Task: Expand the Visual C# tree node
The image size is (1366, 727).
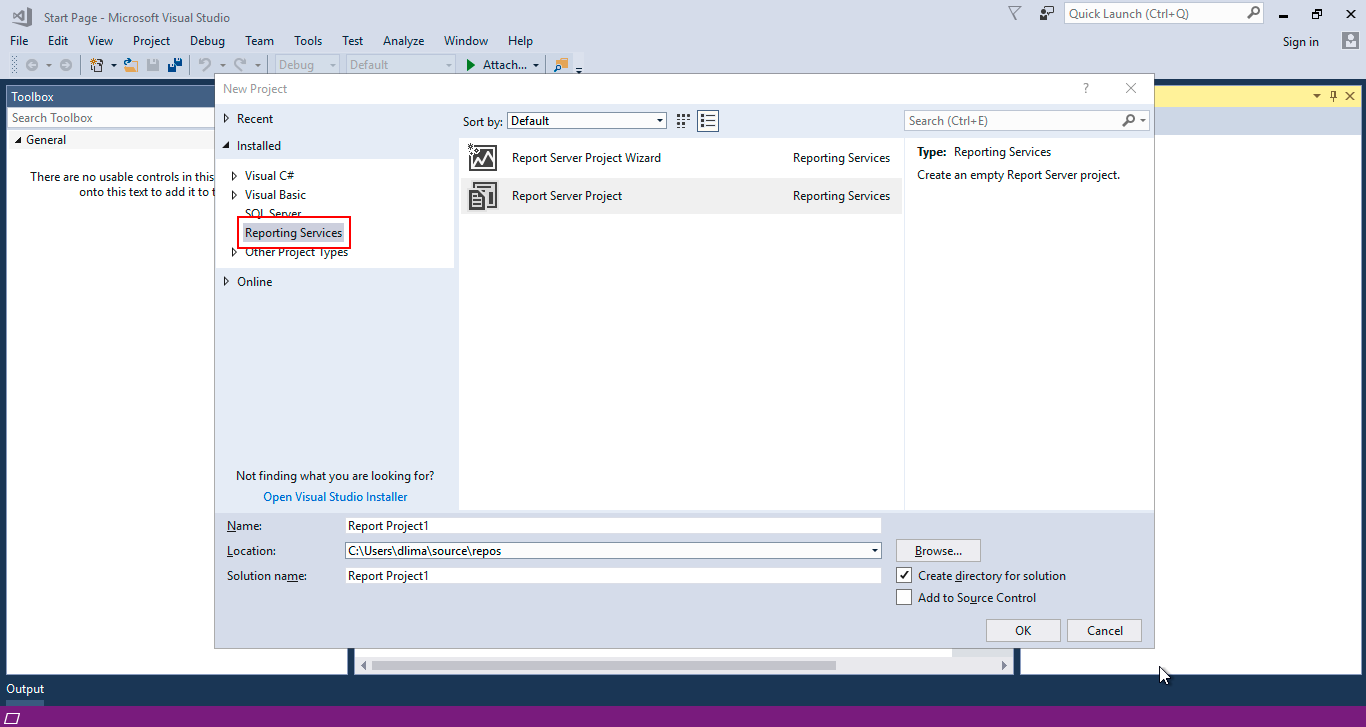Action: click(x=235, y=176)
